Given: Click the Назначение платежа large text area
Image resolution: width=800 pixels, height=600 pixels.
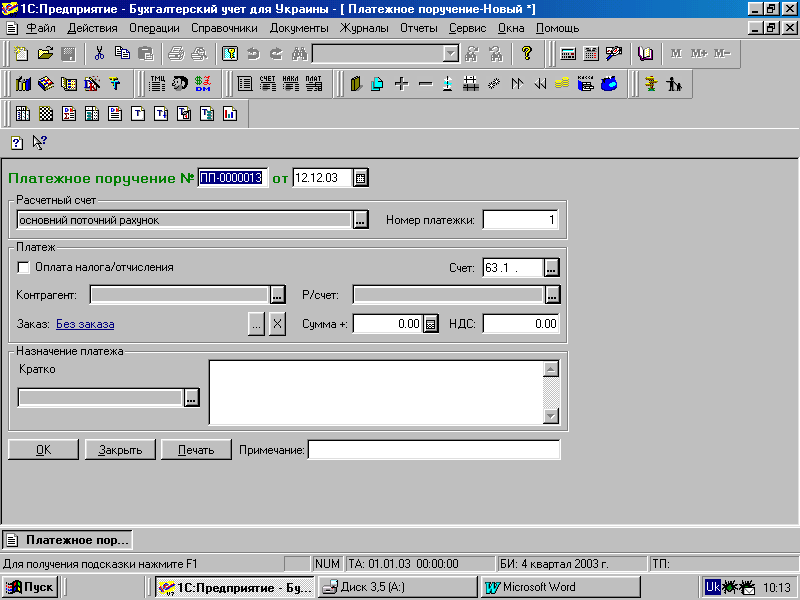Looking at the screenshot, I should [x=377, y=392].
